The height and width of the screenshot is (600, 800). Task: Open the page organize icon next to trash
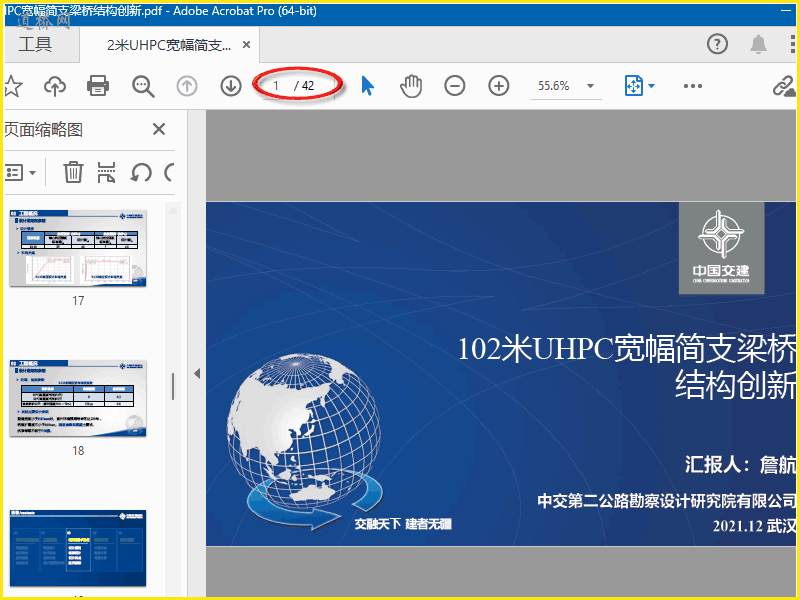pyautogui.click(x=106, y=172)
